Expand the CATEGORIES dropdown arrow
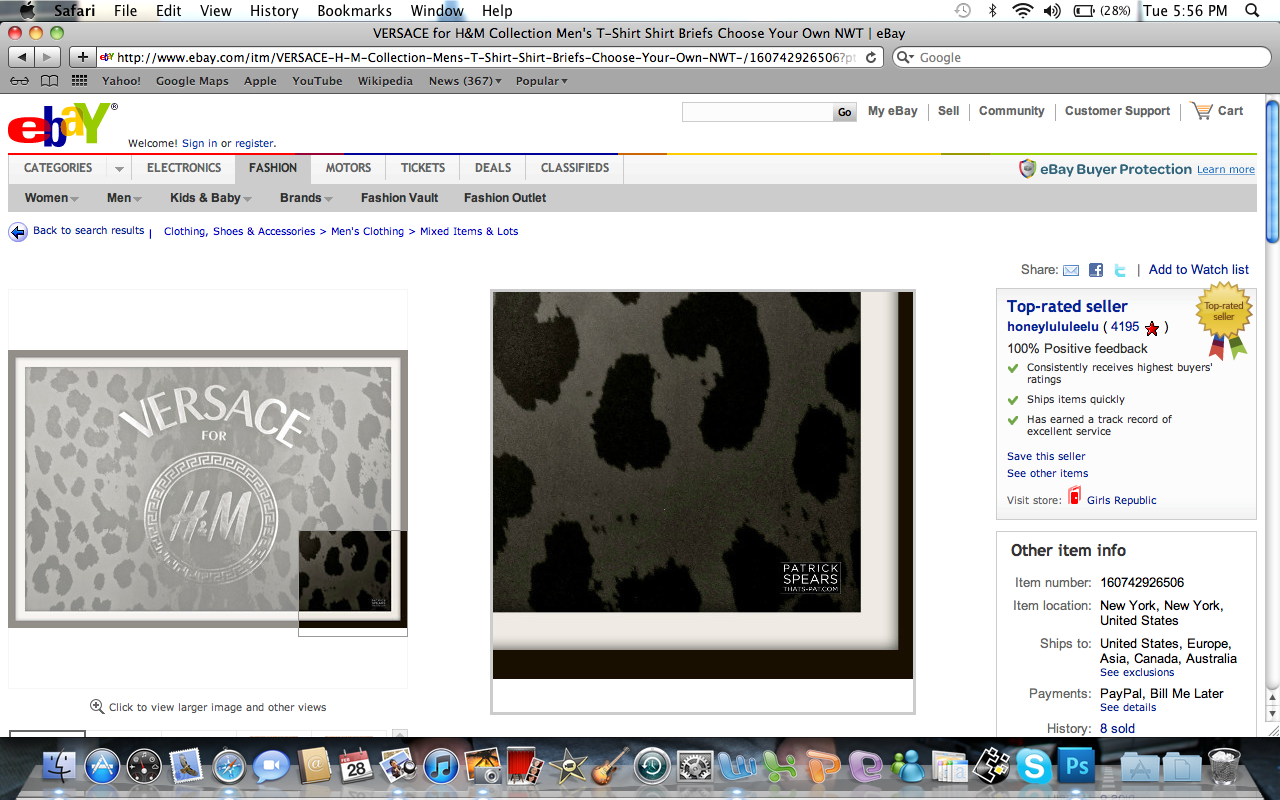 [119, 169]
